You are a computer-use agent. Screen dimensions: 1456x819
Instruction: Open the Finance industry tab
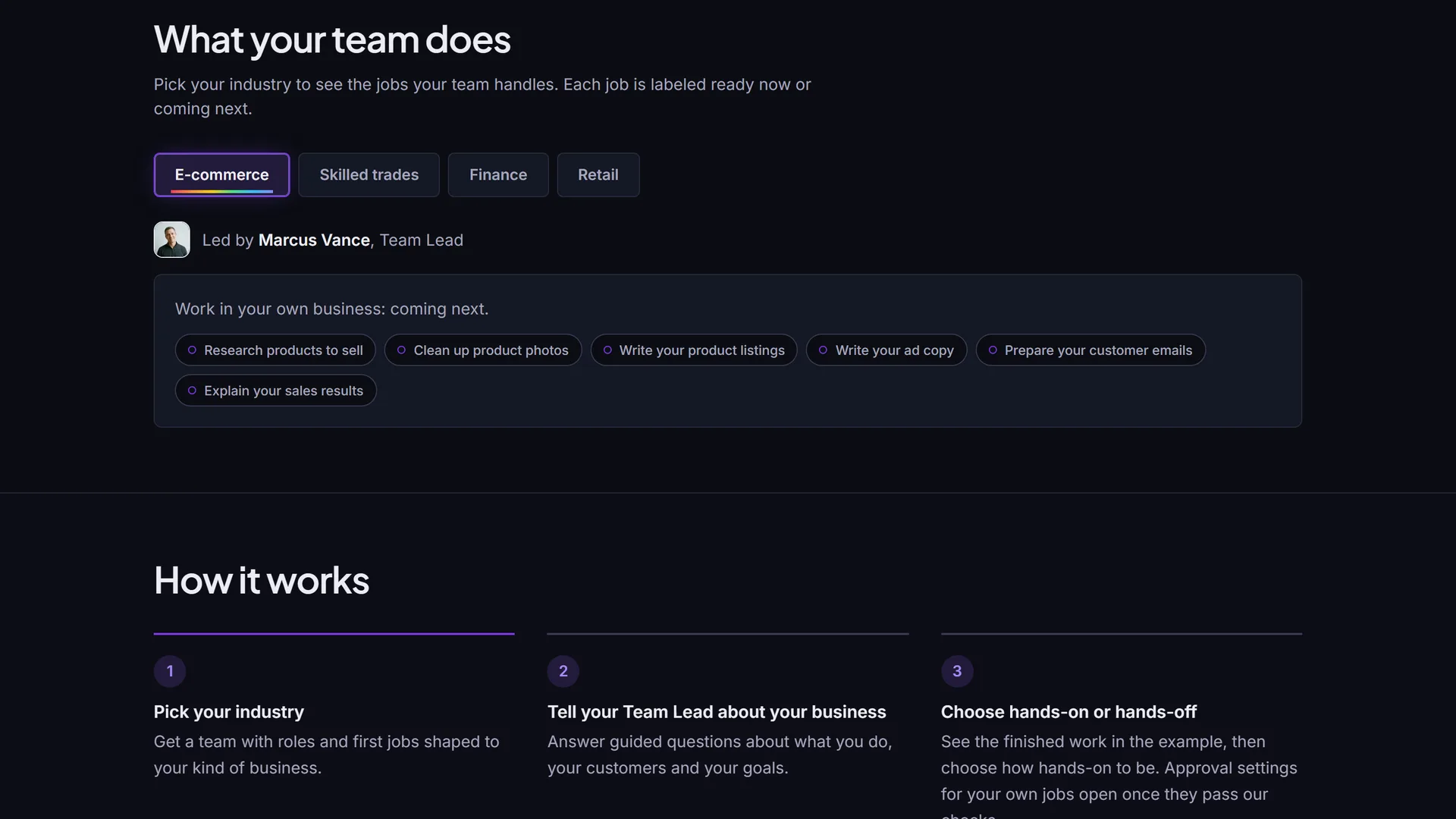(x=498, y=174)
